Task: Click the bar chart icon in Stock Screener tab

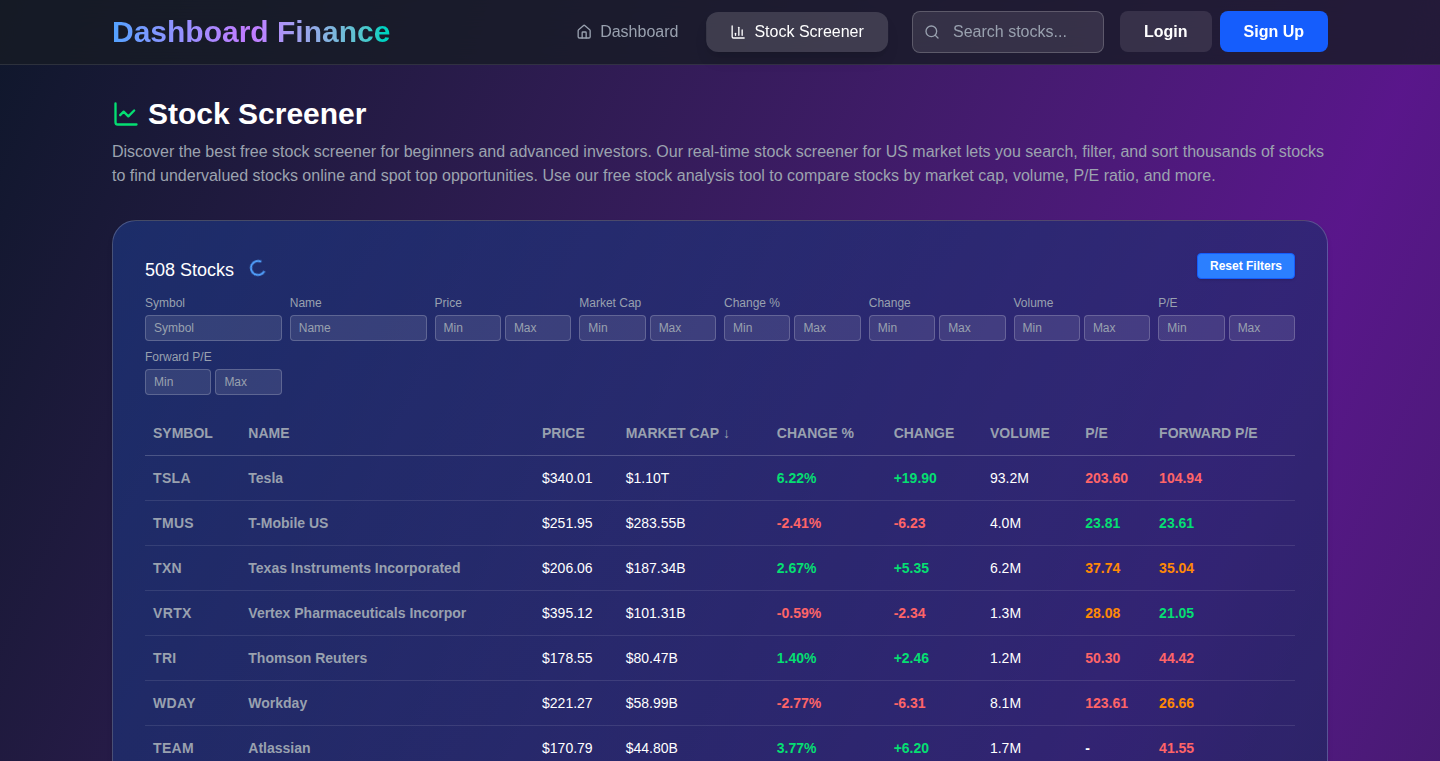Action: [738, 32]
